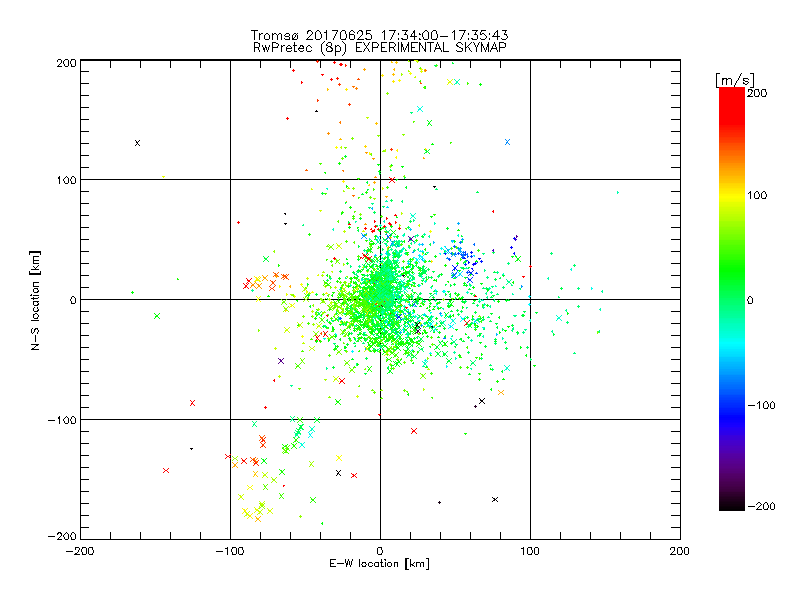Click the 'E-W location [km]' axis label
Screen dimensions: 800x600
[x=379, y=563]
